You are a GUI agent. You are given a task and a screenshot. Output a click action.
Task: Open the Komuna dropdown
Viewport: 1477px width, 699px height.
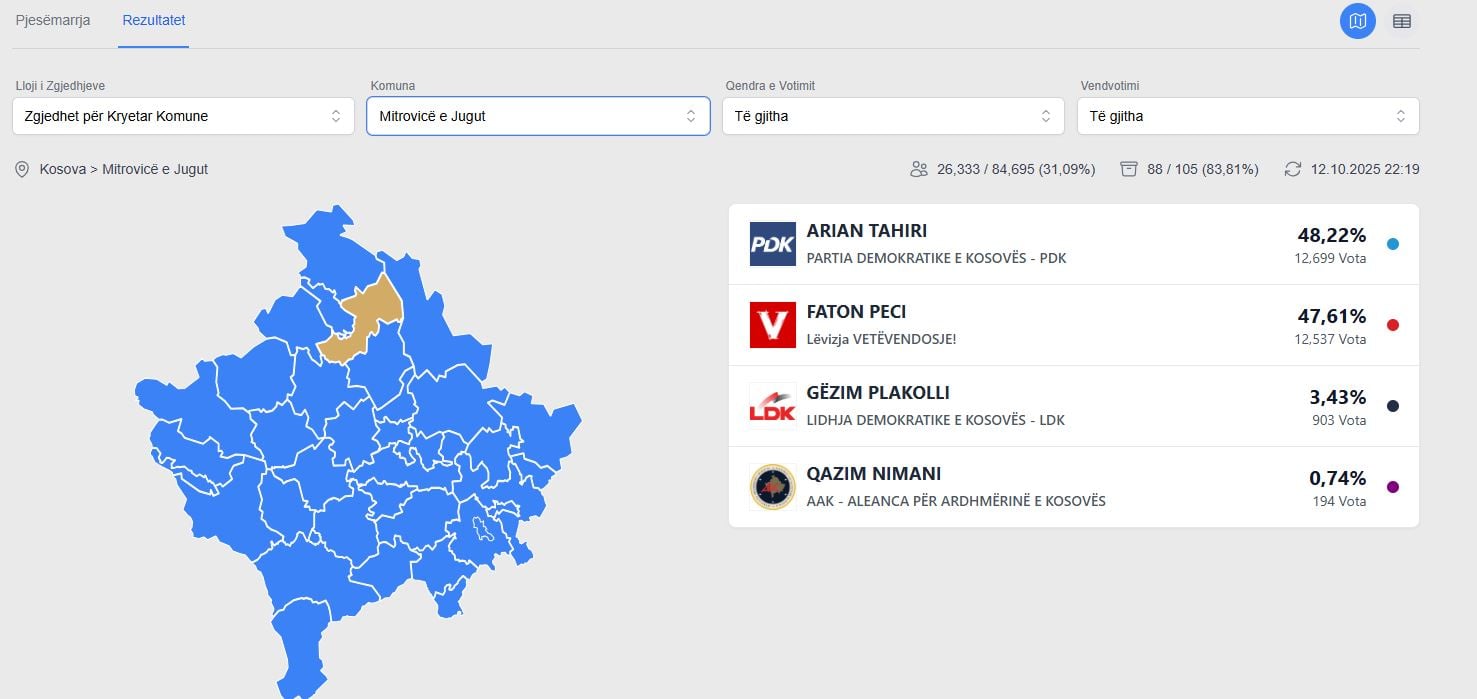[538, 116]
